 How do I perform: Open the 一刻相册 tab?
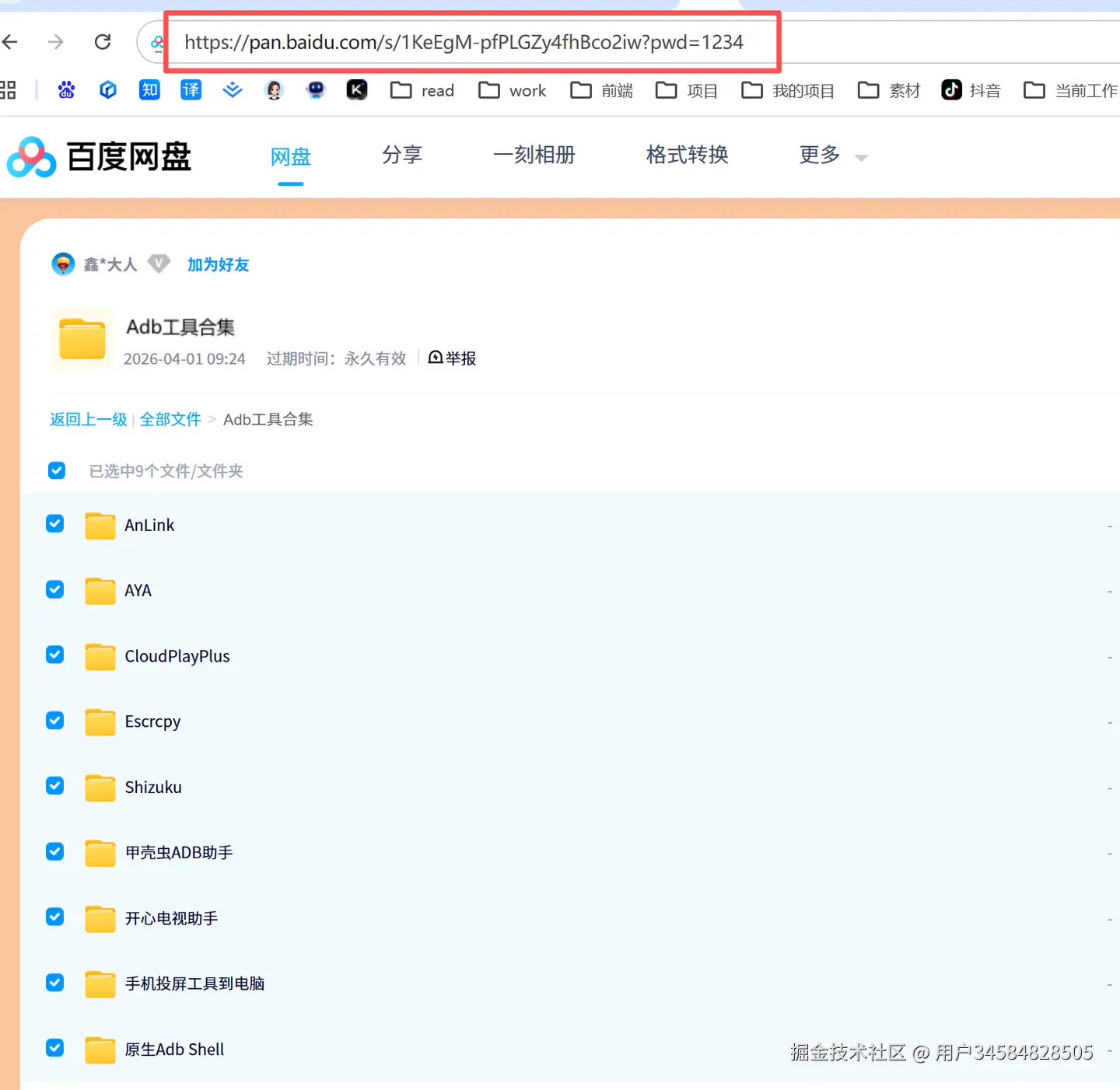(x=534, y=155)
